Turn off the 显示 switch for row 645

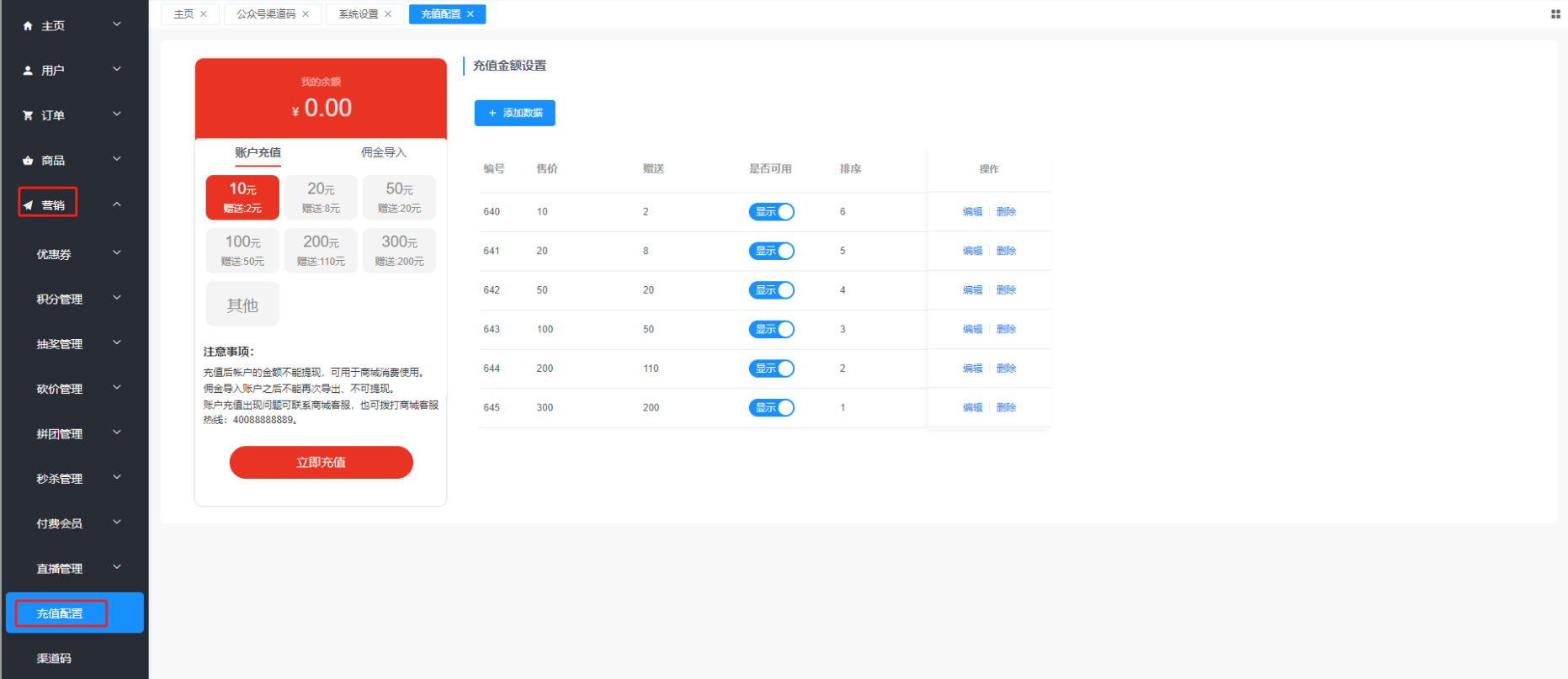point(771,408)
